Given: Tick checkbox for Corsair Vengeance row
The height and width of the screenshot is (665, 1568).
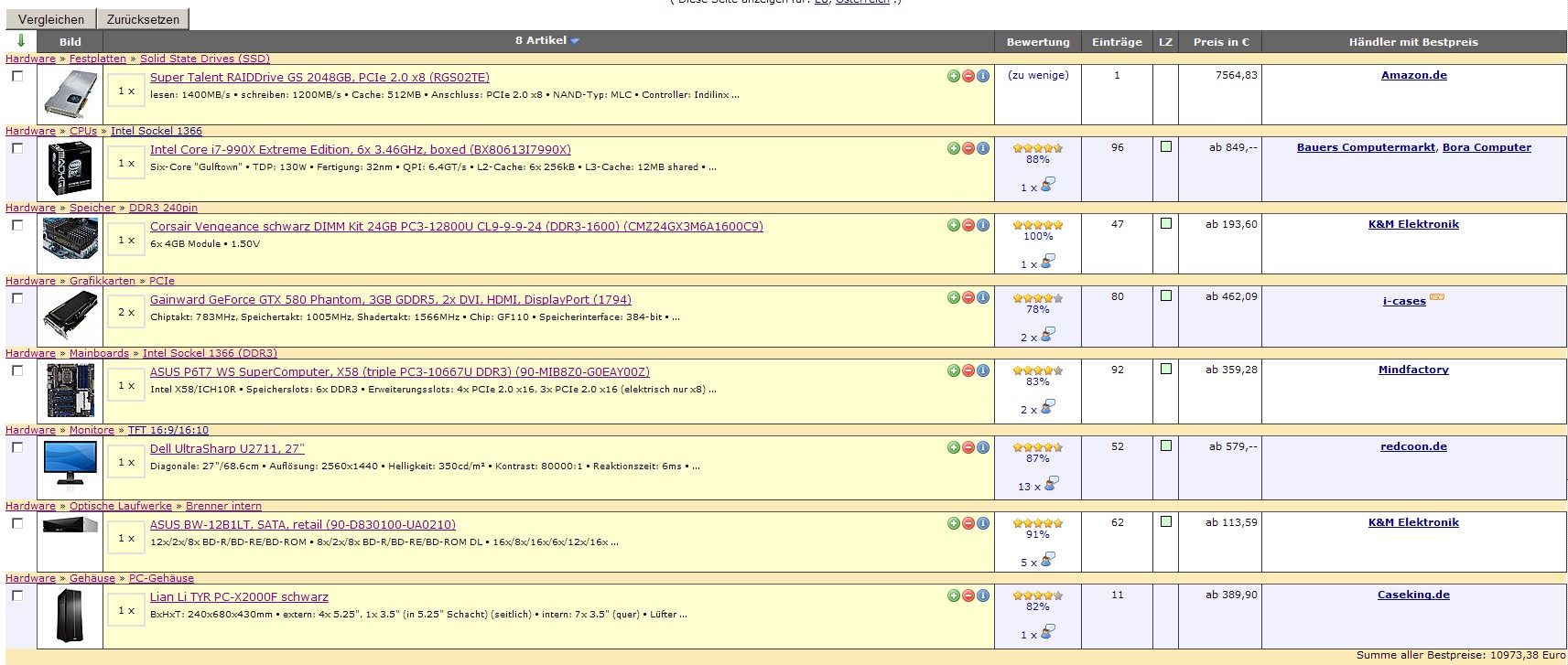Looking at the screenshot, I should [17, 225].
